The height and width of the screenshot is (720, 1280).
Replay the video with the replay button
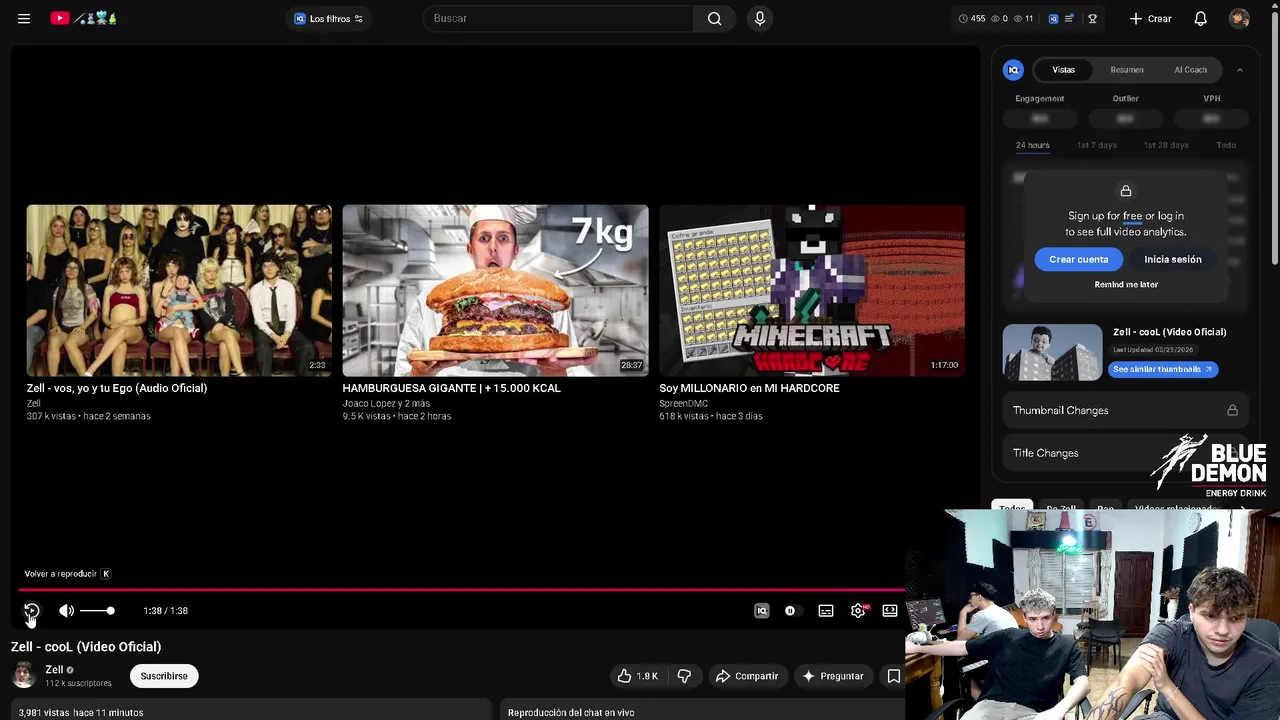[31, 610]
